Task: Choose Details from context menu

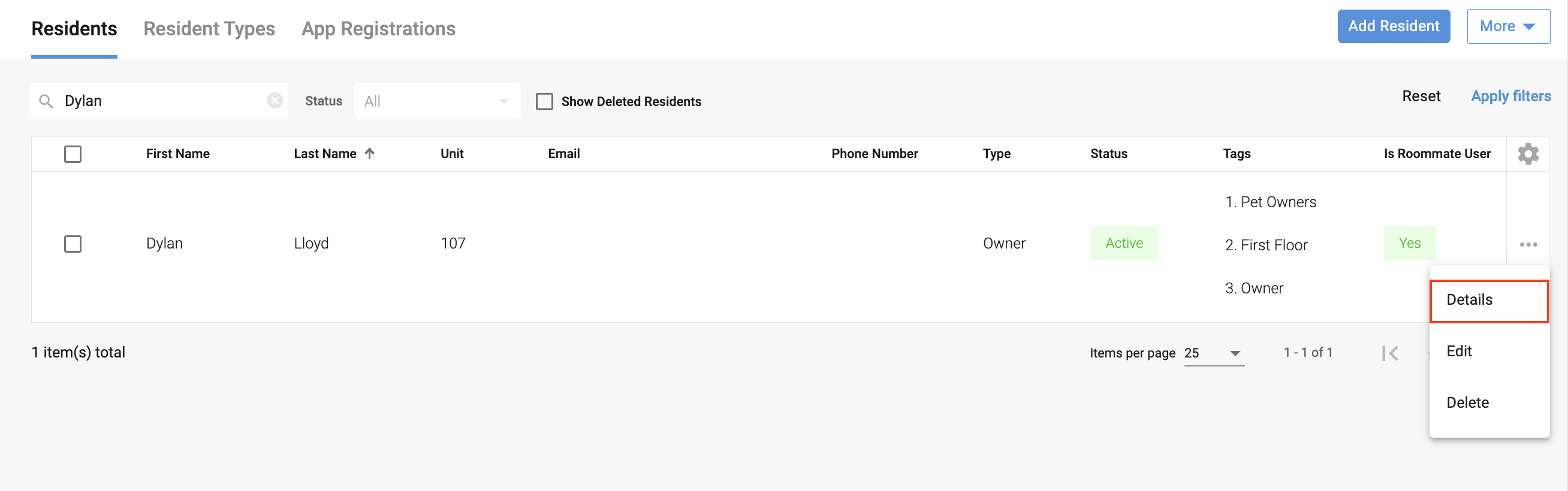Action: pyautogui.click(x=1488, y=300)
